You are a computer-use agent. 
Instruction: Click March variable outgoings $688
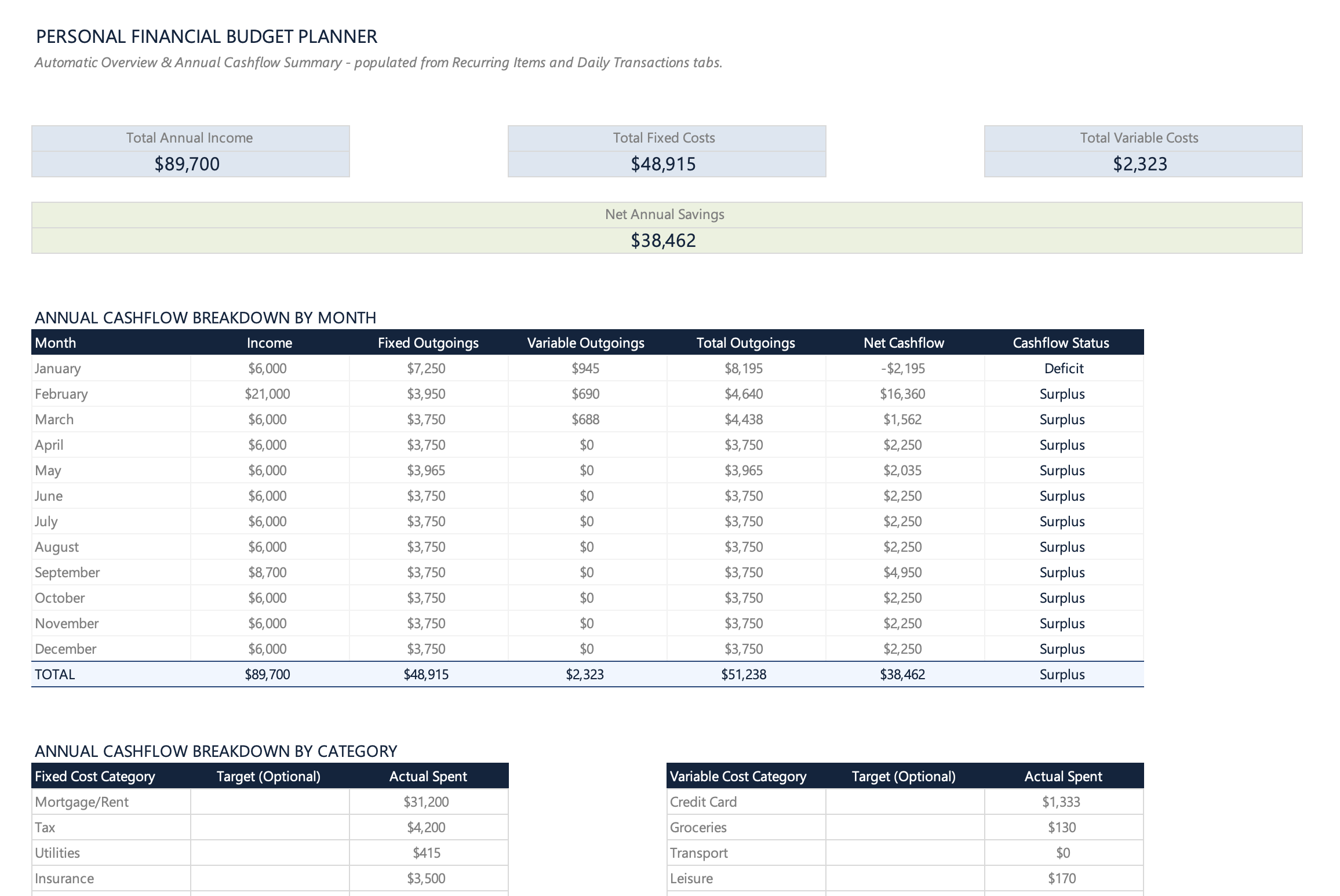pos(588,420)
